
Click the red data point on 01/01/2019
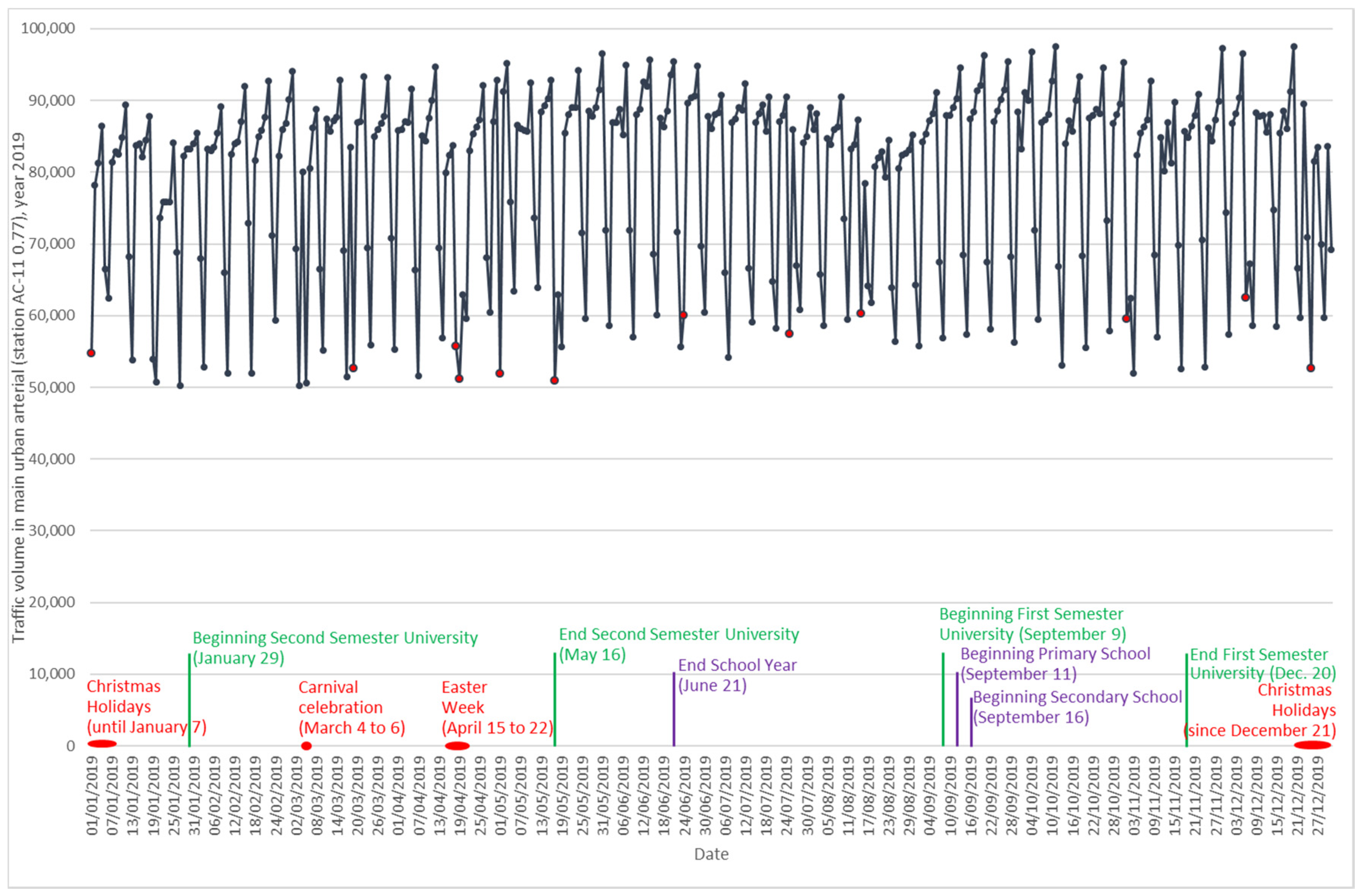(x=91, y=353)
